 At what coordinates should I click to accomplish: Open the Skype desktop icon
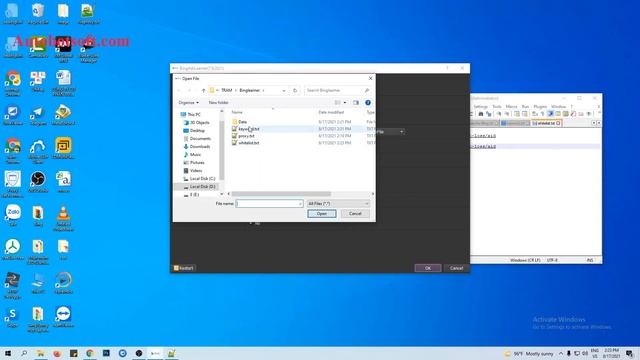[x=13, y=318]
